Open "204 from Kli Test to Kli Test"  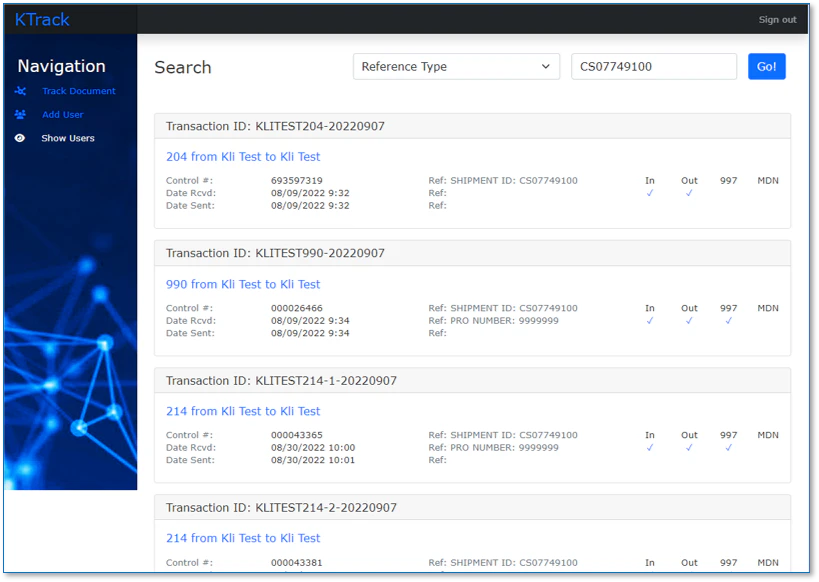(242, 156)
